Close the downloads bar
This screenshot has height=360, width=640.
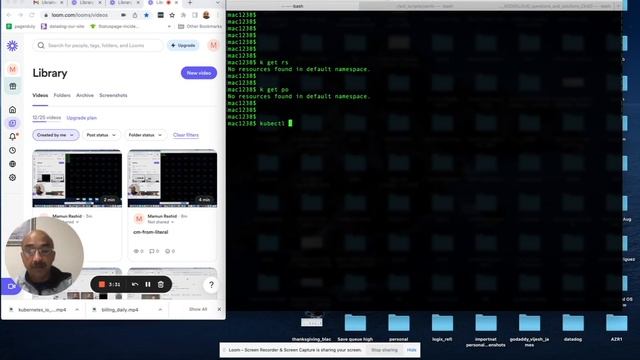[219, 309]
